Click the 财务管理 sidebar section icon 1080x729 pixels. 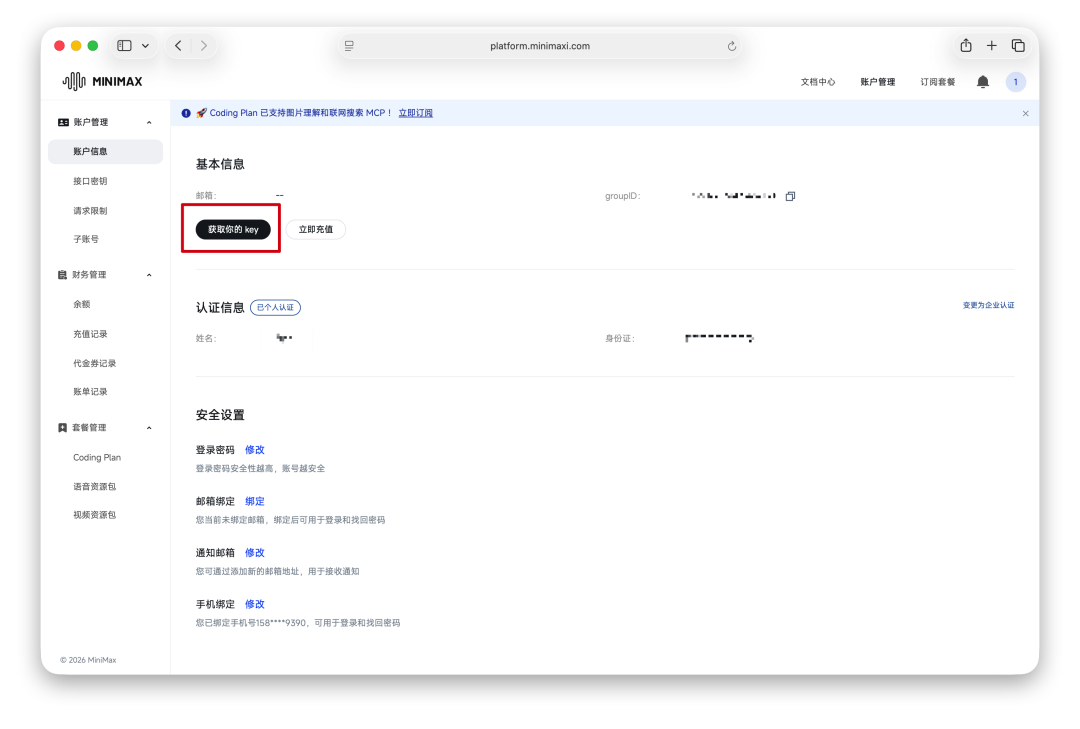62,274
